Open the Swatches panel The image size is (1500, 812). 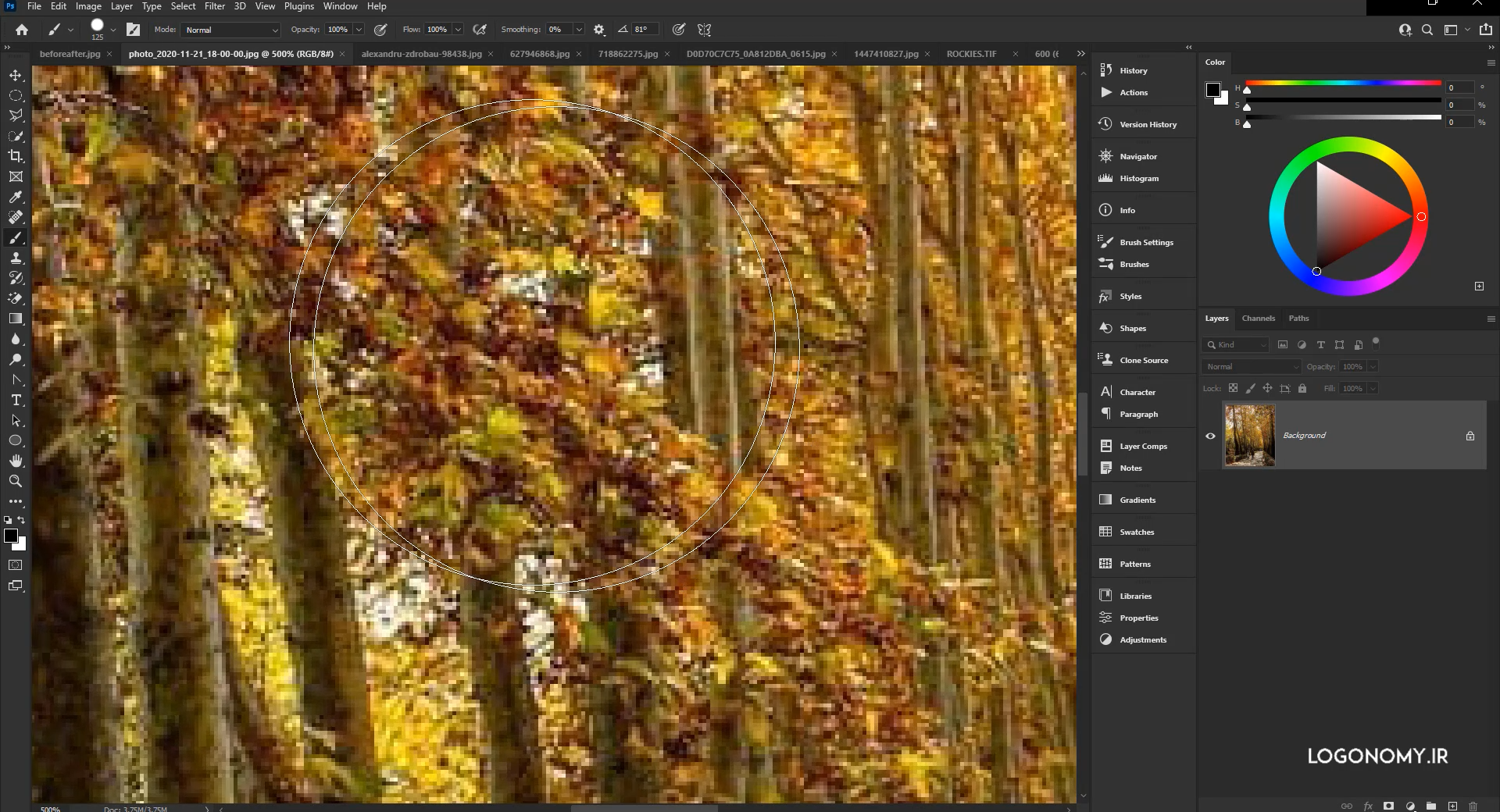point(1137,532)
